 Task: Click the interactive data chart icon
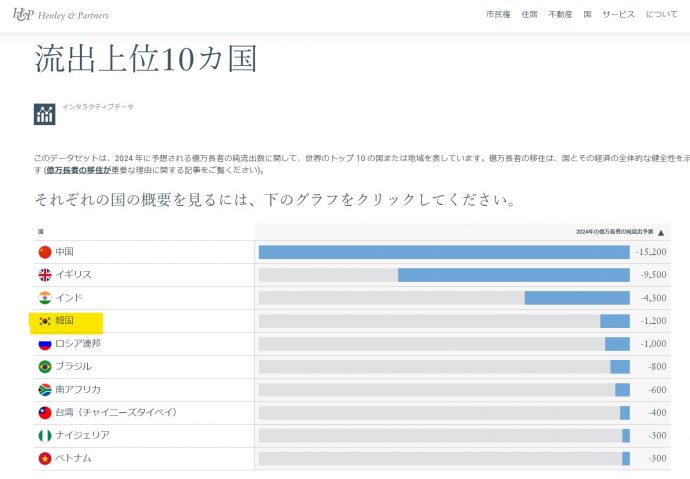pos(44,114)
